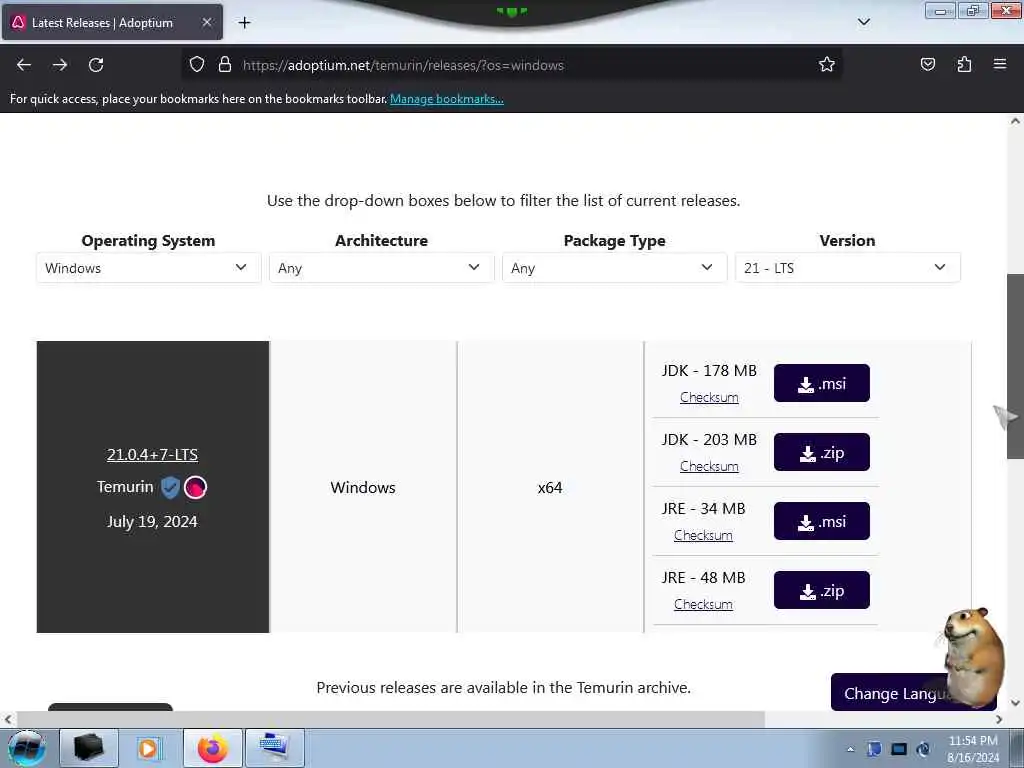
Task: Click the scroll right arrow
Action: click(999, 720)
